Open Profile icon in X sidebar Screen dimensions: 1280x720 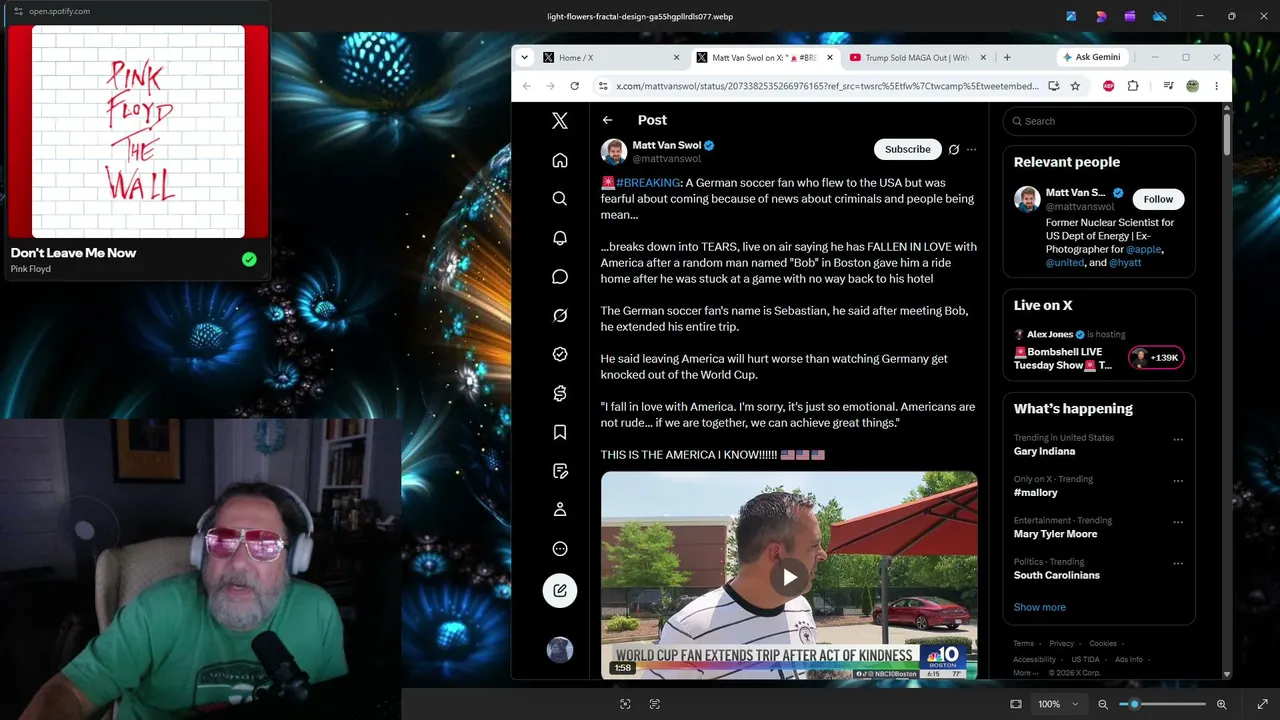click(560, 509)
